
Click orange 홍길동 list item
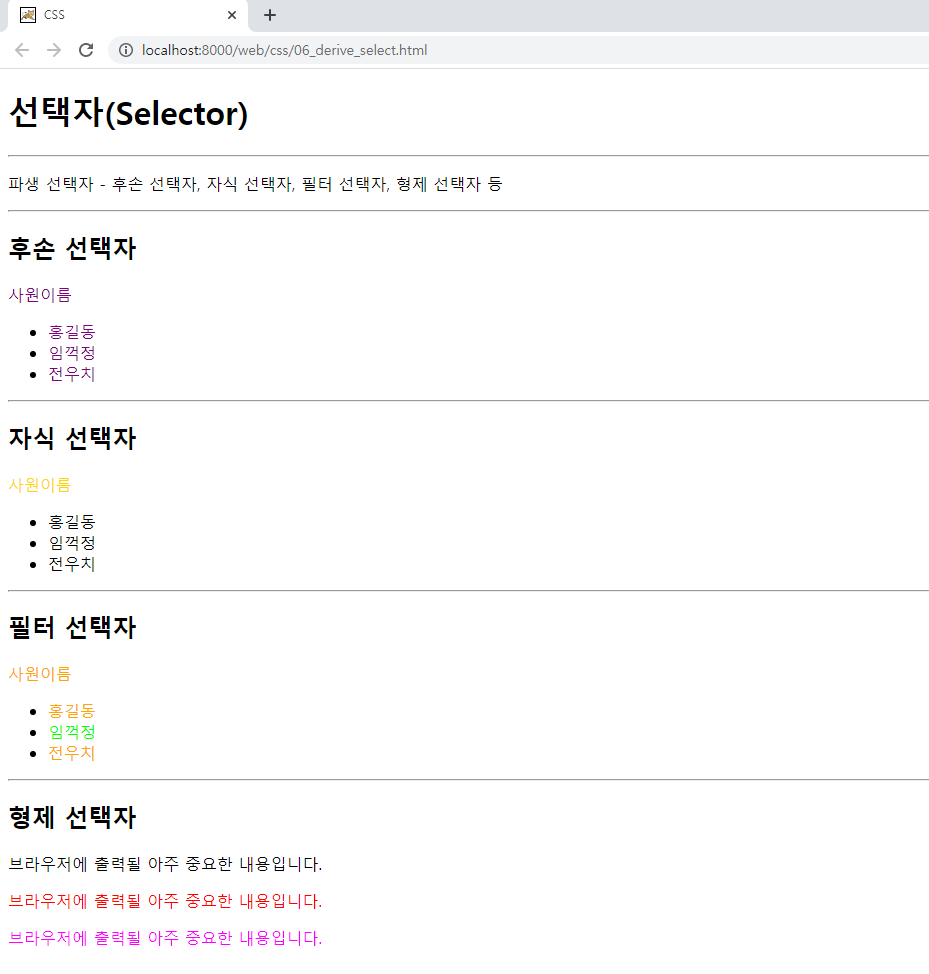(x=72, y=711)
